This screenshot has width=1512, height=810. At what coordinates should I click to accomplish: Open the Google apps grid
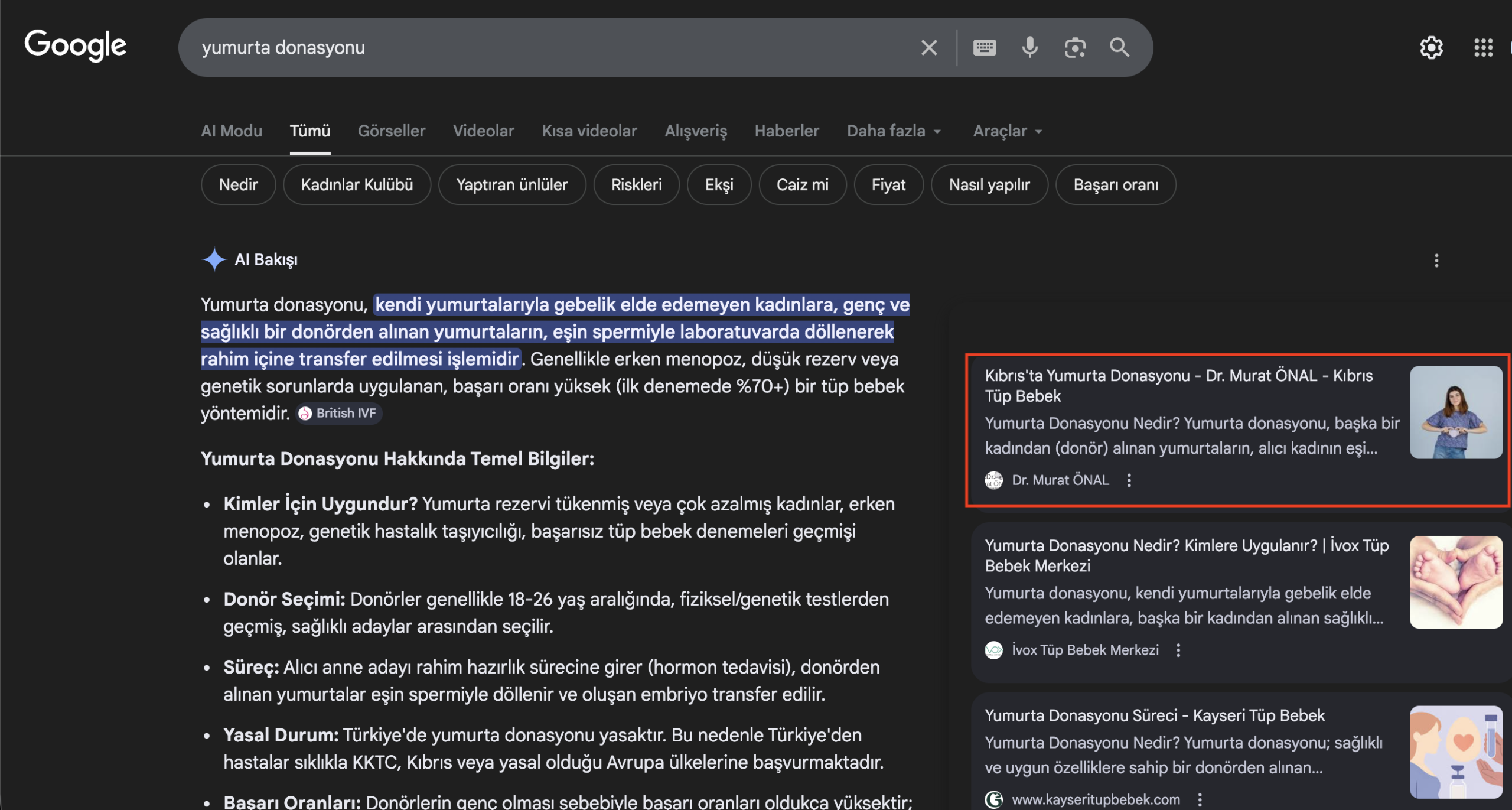1483,47
